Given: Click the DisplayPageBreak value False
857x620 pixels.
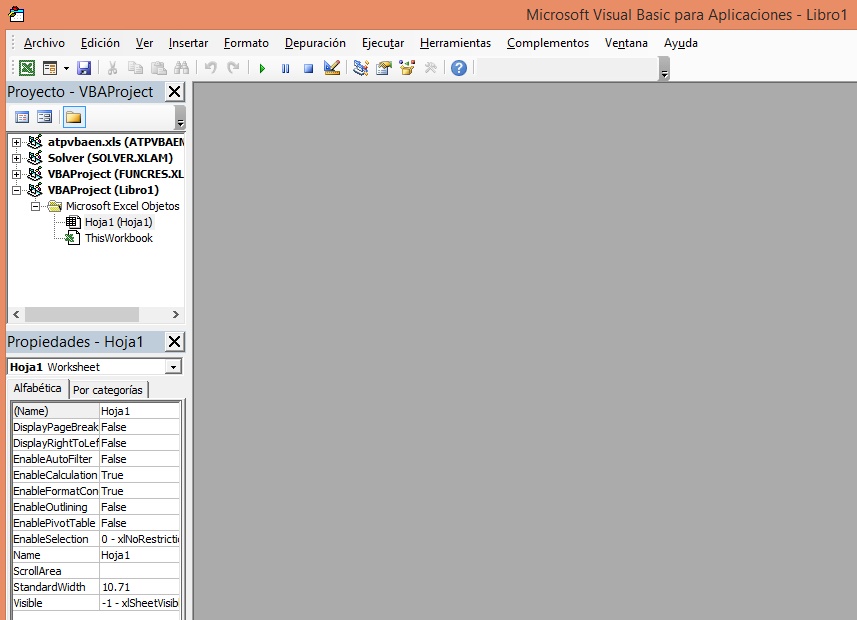Looking at the screenshot, I should [x=139, y=427].
